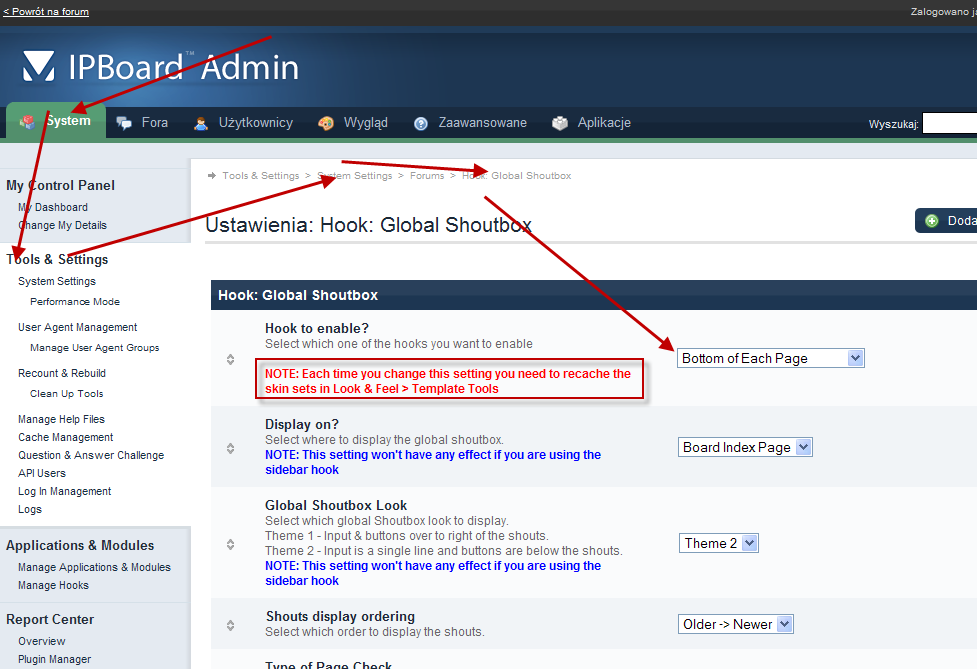Click the Aplikacje box icon

(560, 123)
